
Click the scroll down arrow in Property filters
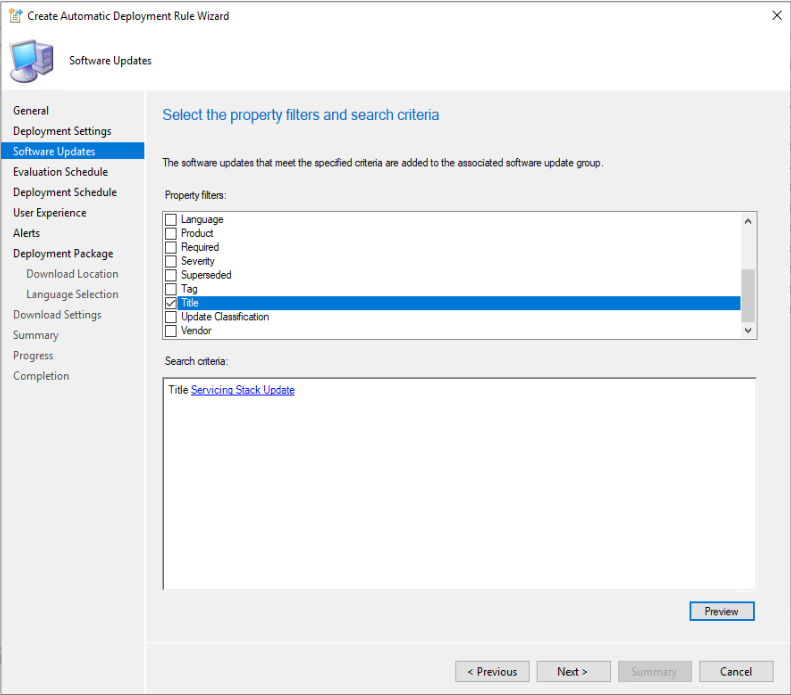tap(748, 330)
